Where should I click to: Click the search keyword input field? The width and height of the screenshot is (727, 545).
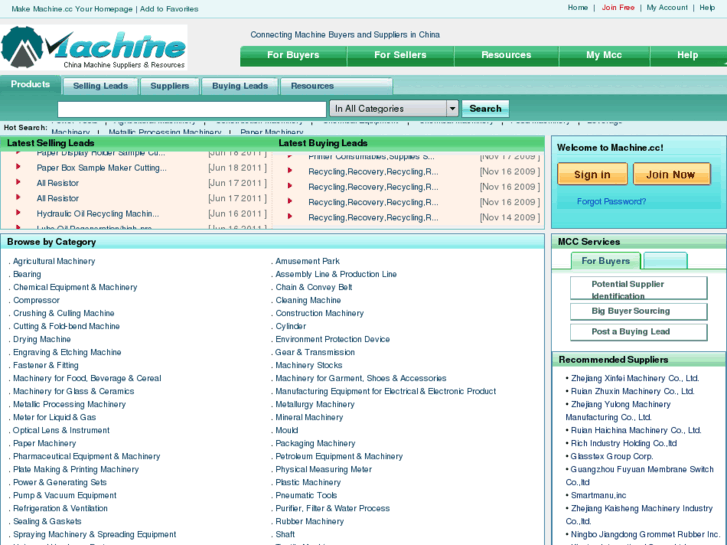(x=192, y=109)
